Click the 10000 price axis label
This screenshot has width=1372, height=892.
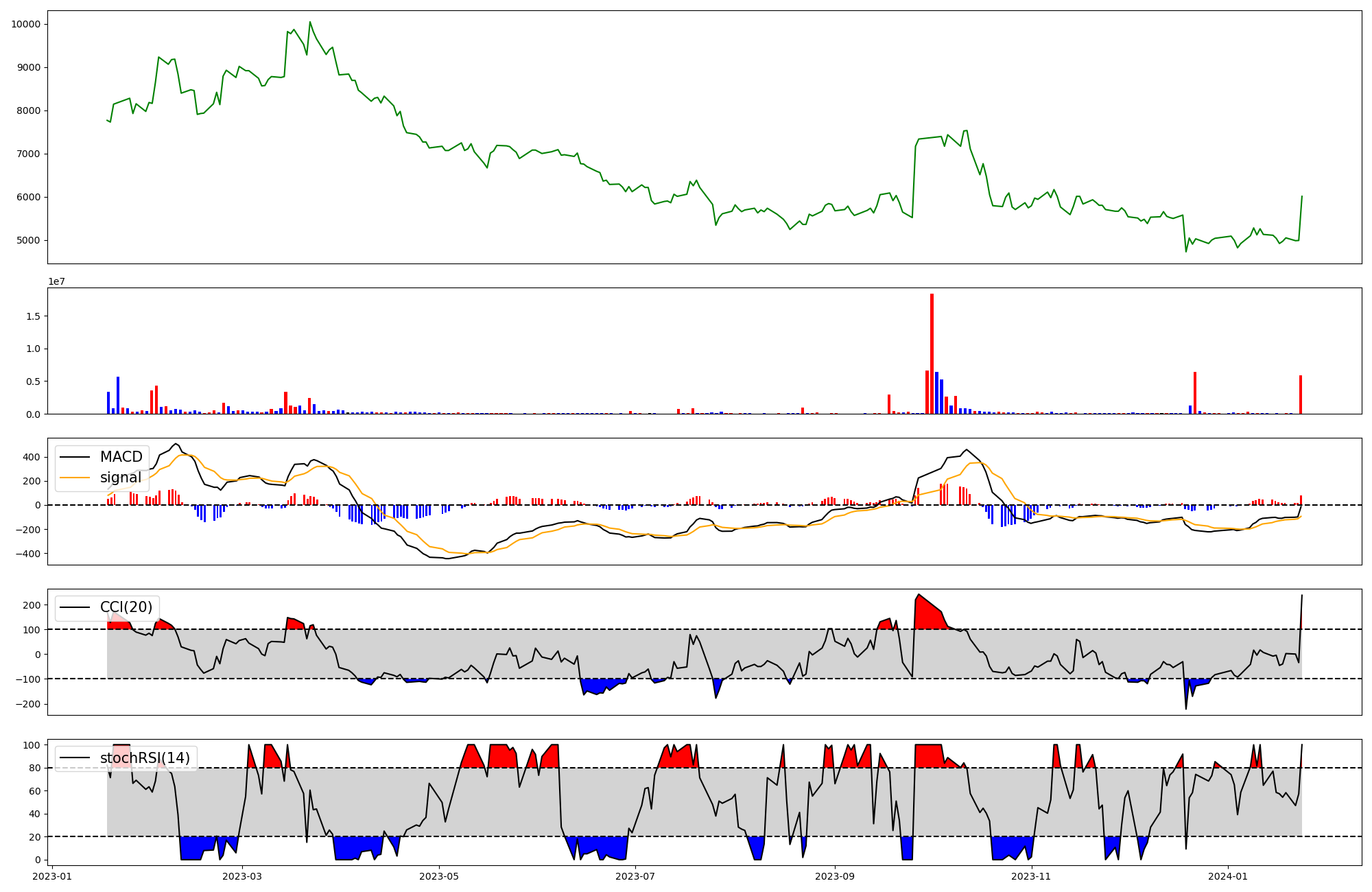point(26,24)
